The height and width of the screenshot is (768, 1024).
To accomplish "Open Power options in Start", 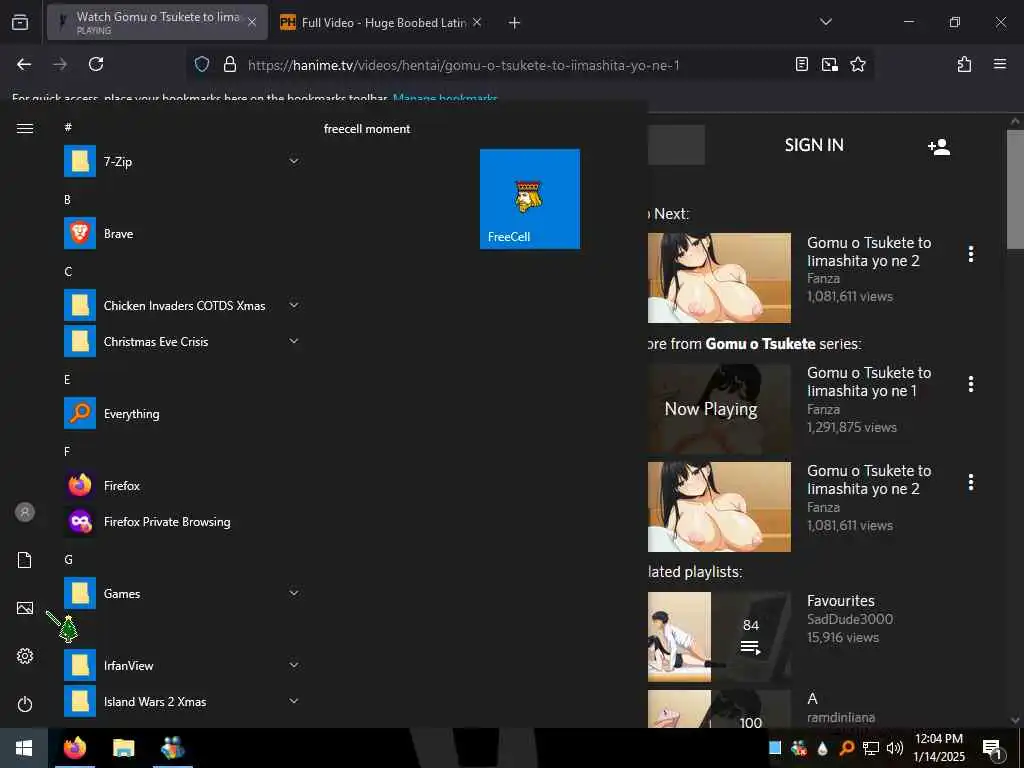I will (x=25, y=704).
